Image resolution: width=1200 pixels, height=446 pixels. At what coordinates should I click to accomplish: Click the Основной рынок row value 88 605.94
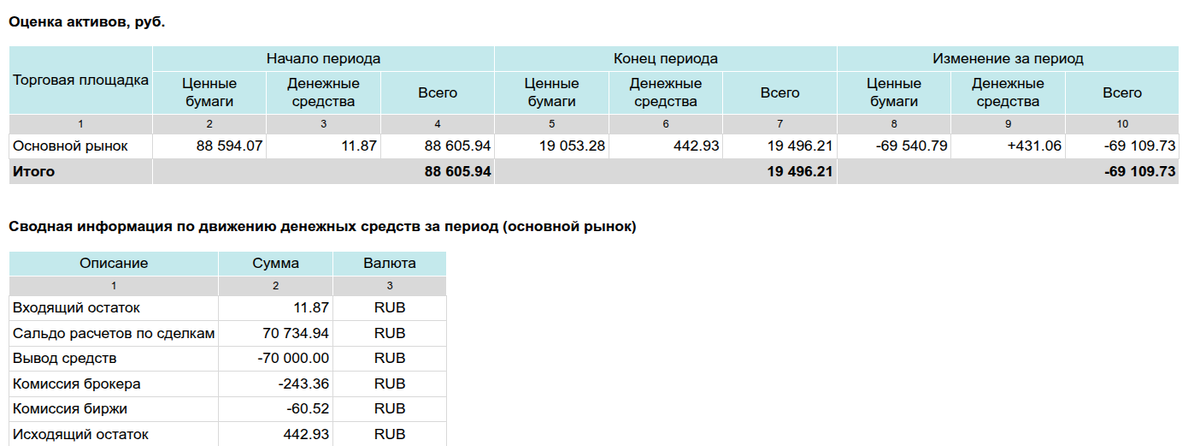click(457, 146)
